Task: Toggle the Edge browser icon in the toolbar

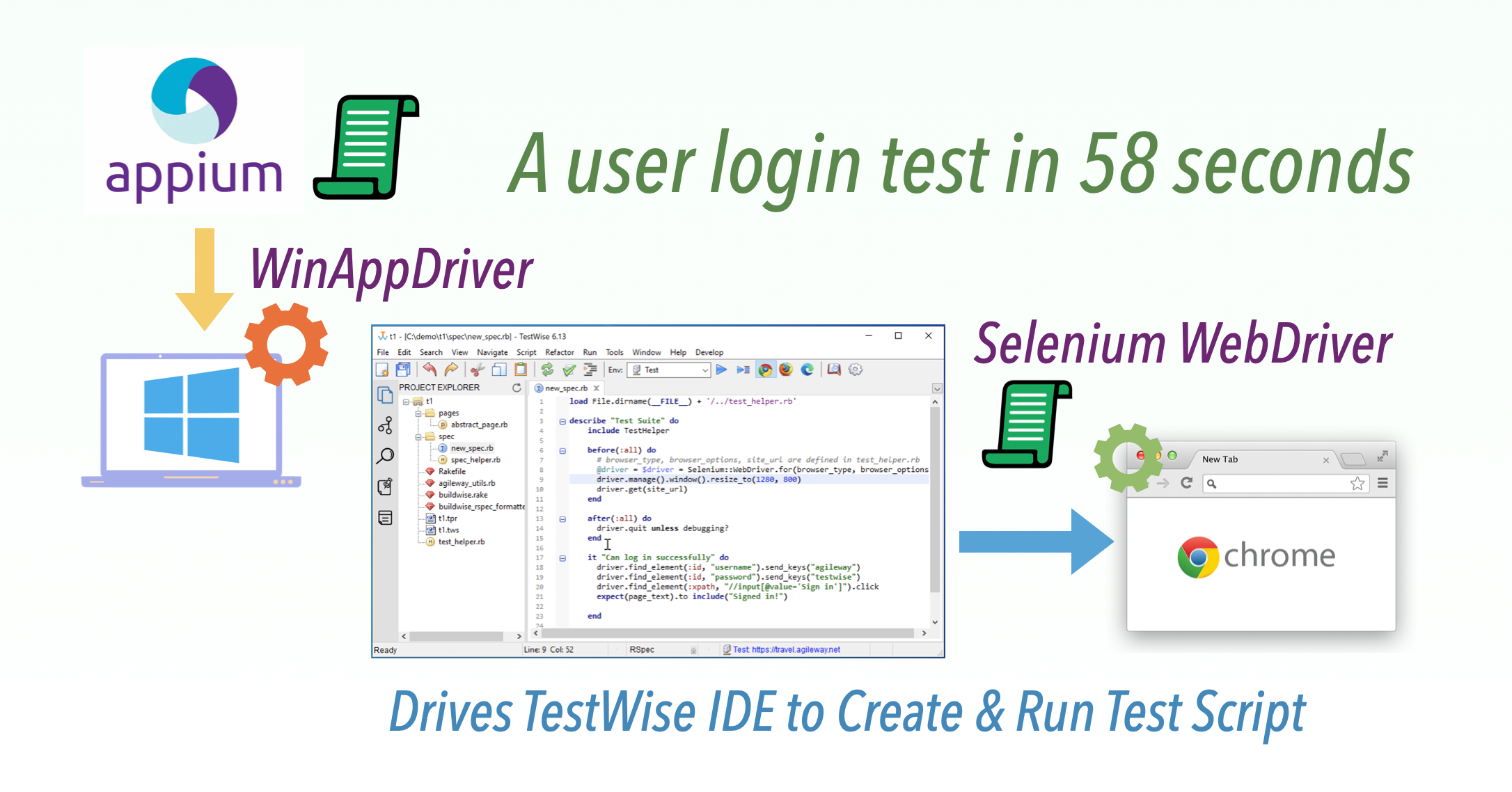Action: (x=808, y=370)
